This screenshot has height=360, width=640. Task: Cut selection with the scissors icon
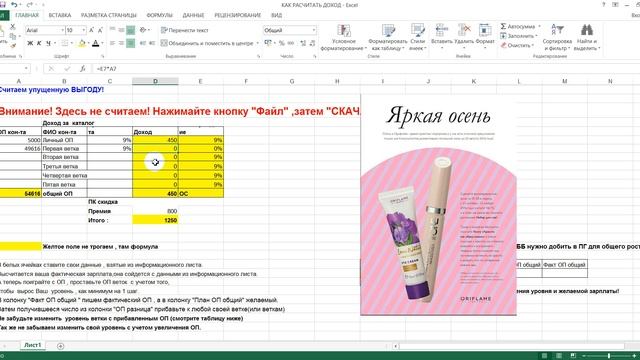click(x=13, y=27)
